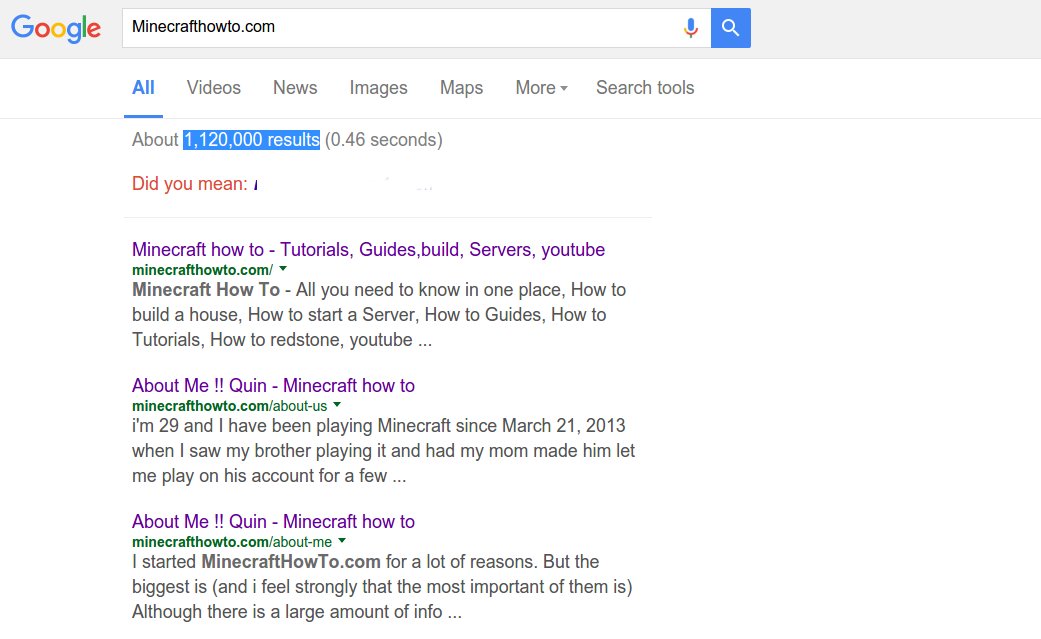Switch to the Videos tab
This screenshot has height=639, width=1041.
[213, 88]
